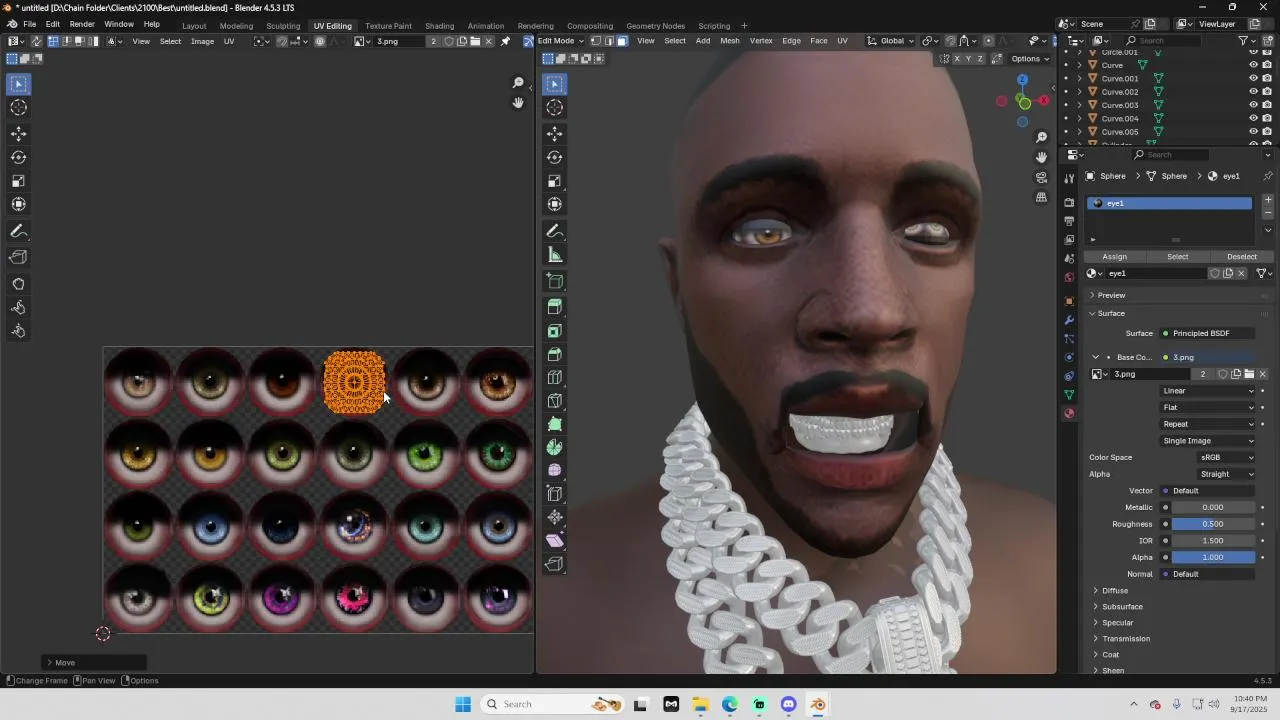Image resolution: width=1280 pixels, height=720 pixels.
Task: Toggle X mirror axis in viewport header
Action: (956, 59)
